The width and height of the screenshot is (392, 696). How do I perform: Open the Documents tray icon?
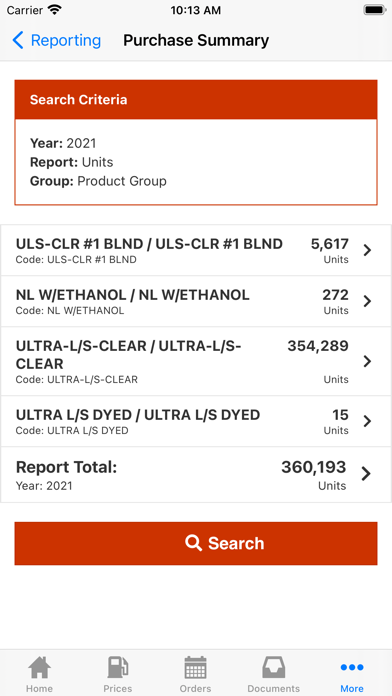273,667
